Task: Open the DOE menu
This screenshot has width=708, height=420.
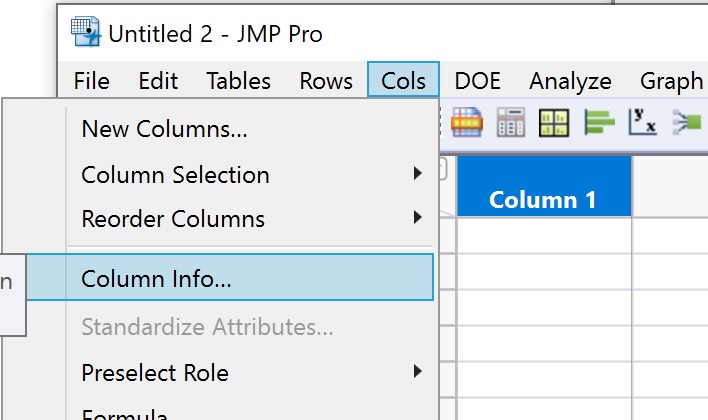Action: coord(477,81)
